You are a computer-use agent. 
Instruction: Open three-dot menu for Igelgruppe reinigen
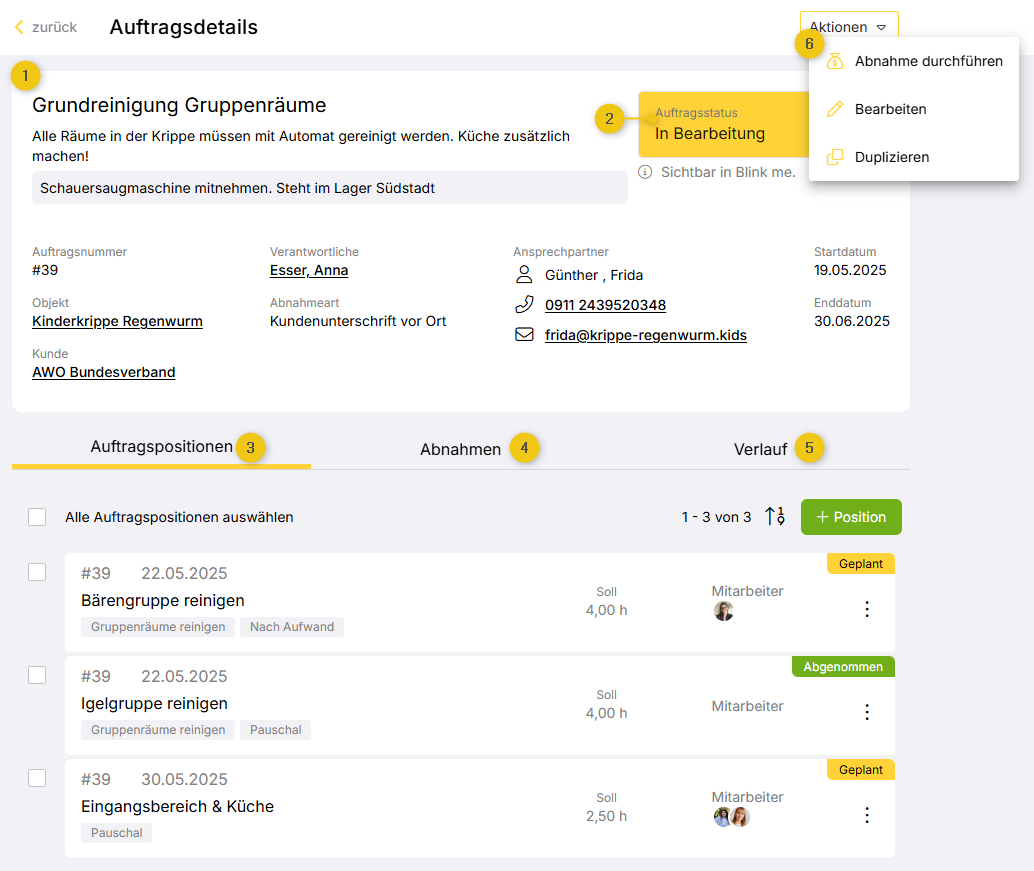click(x=867, y=712)
